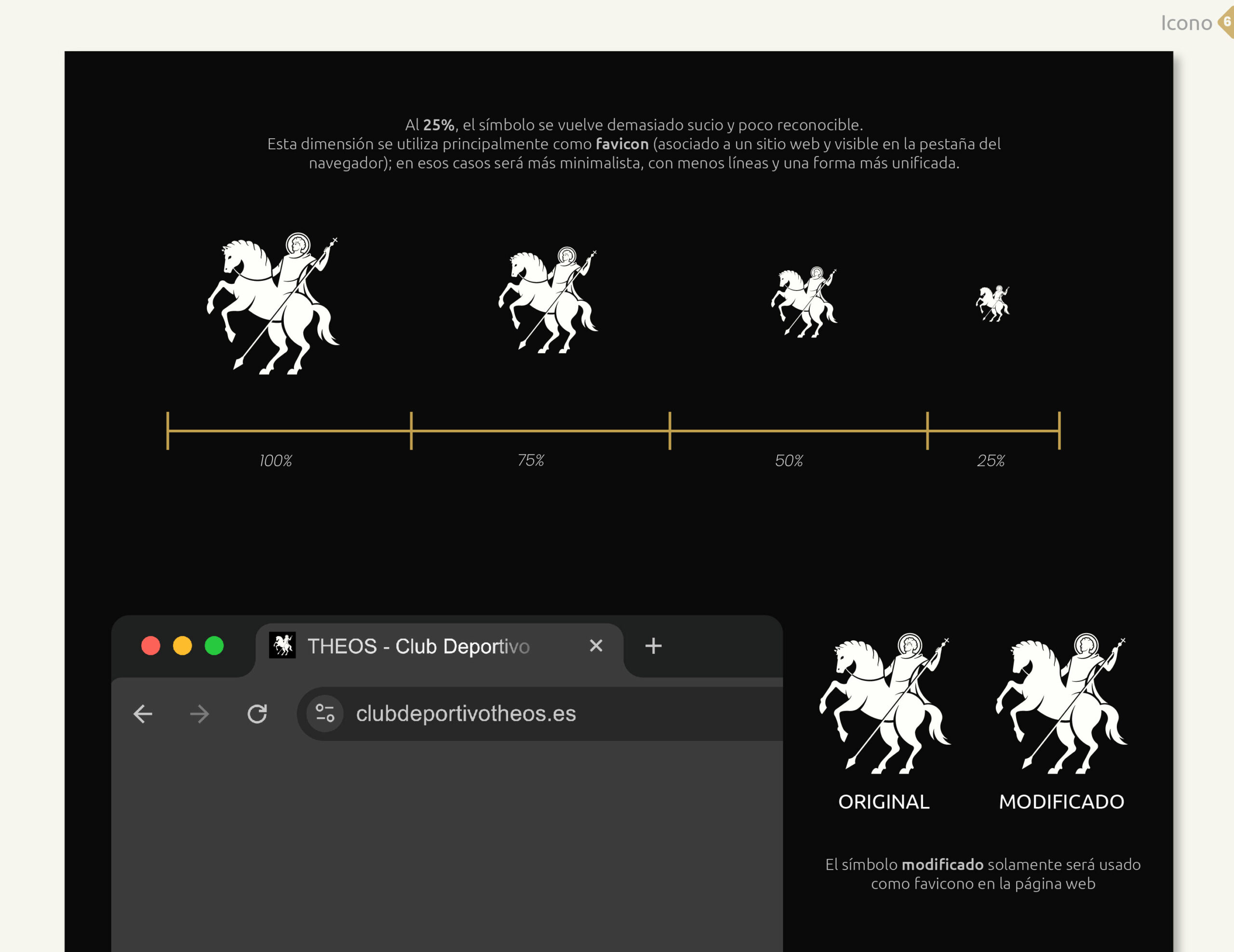Click the yellow minimize dot

183,646
